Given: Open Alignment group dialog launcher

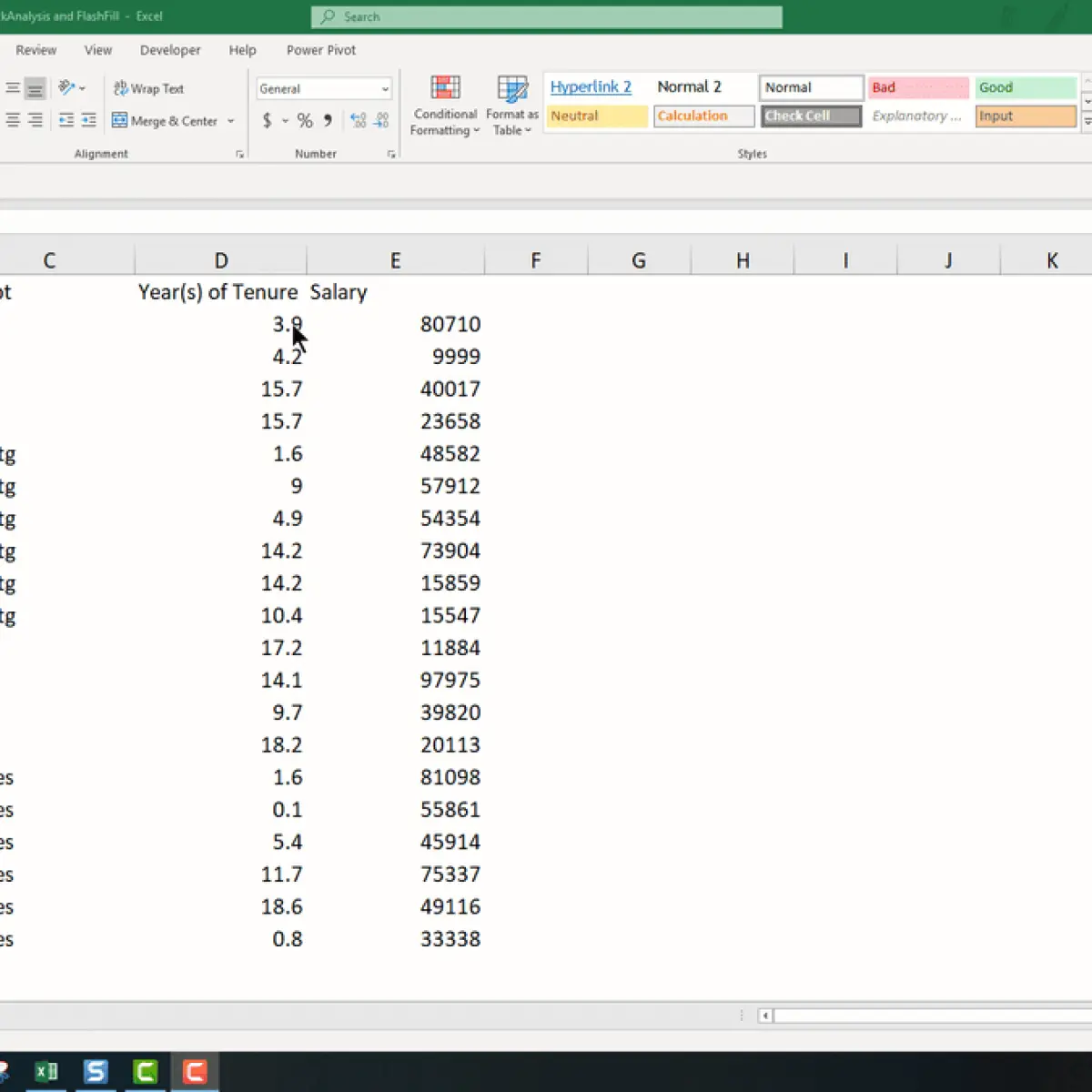Looking at the screenshot, I should (240, 155).
